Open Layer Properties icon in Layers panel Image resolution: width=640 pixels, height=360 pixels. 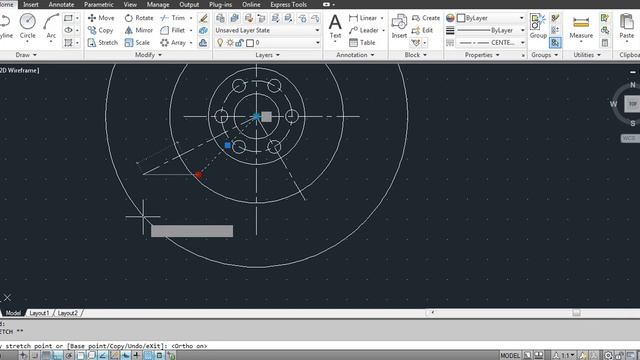pos(220,18)
